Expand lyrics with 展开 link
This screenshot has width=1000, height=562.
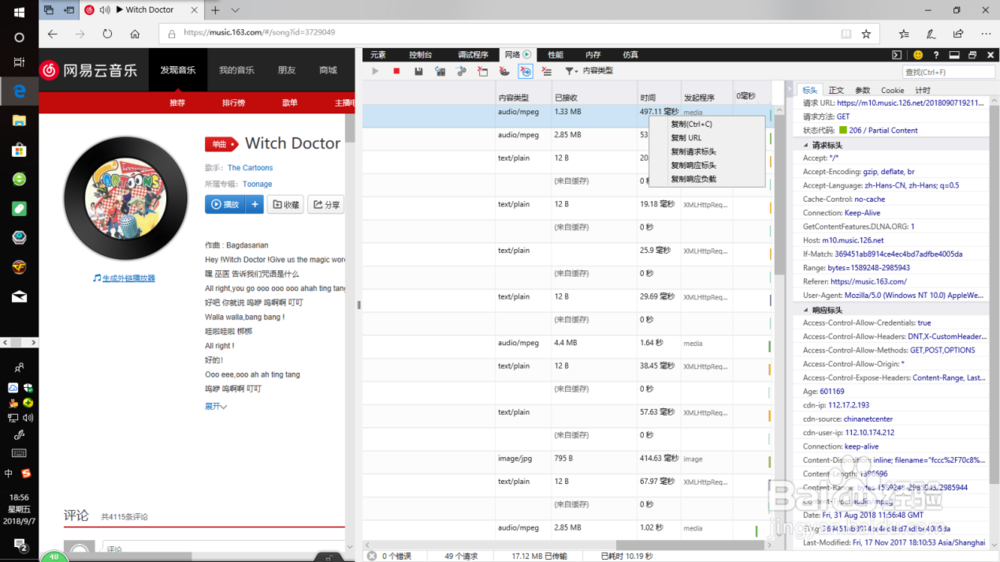coord(216,406)
